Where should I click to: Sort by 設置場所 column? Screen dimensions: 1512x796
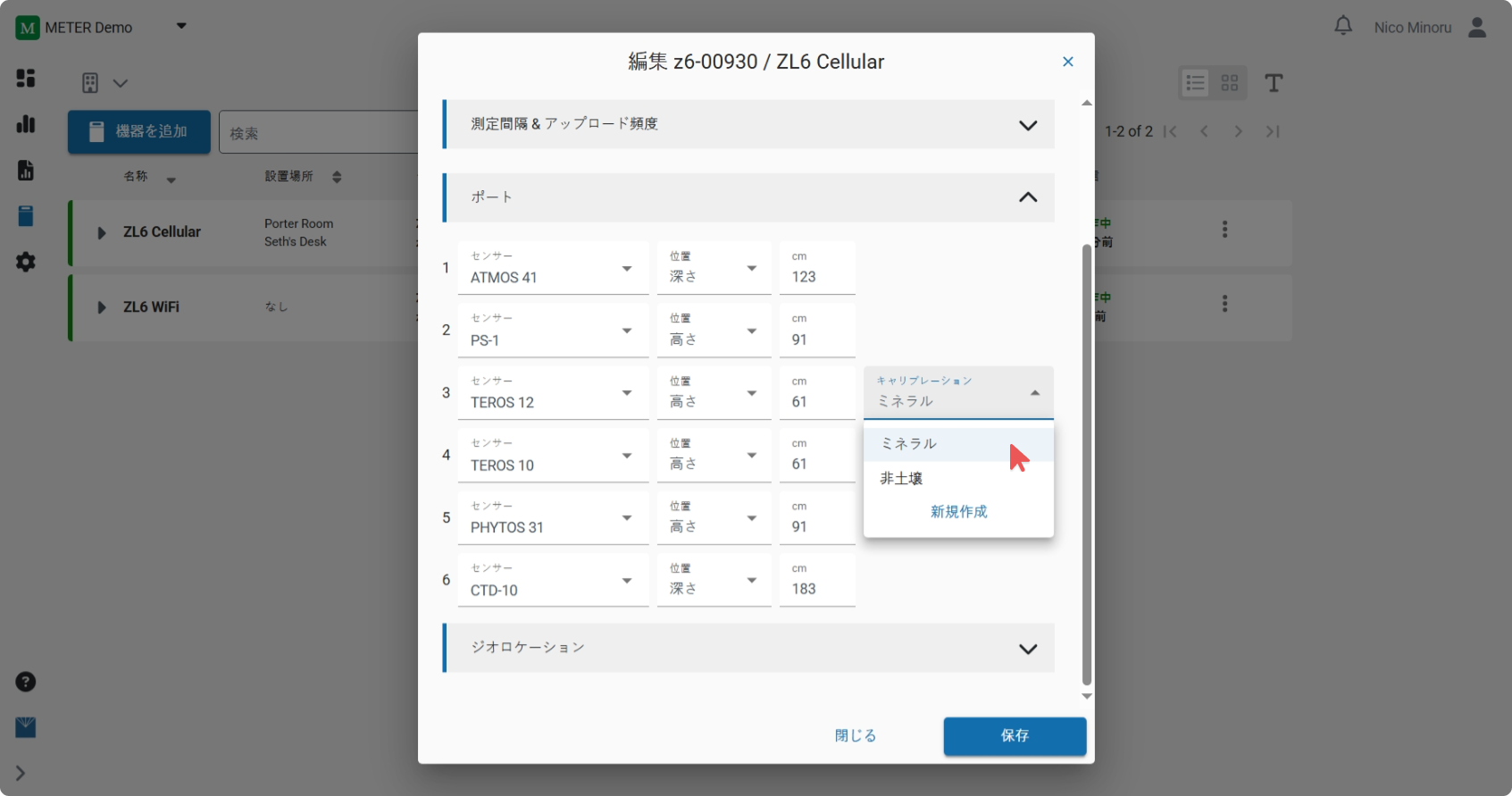303,177
